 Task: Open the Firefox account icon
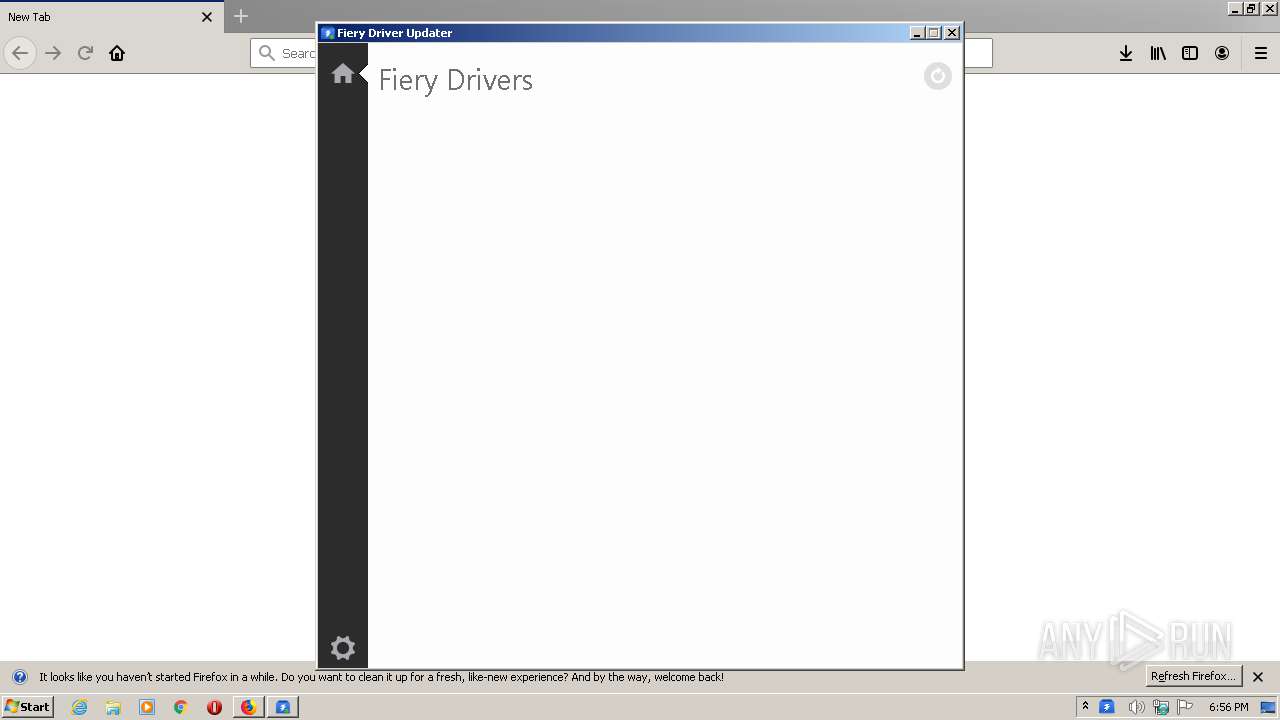(1222, 53)
